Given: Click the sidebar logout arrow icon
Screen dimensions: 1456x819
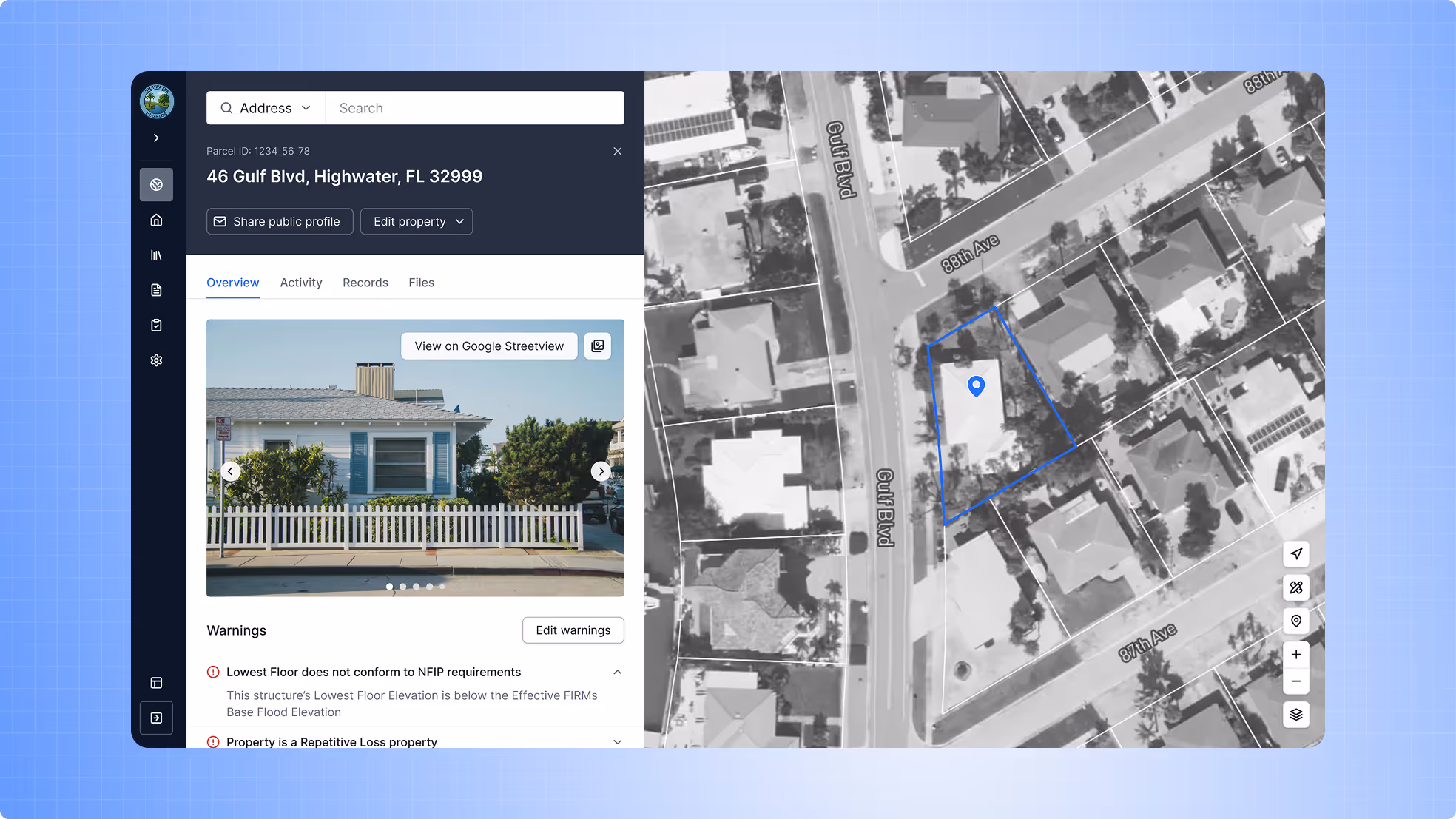Looking at the screenshot, I should 156,718.
